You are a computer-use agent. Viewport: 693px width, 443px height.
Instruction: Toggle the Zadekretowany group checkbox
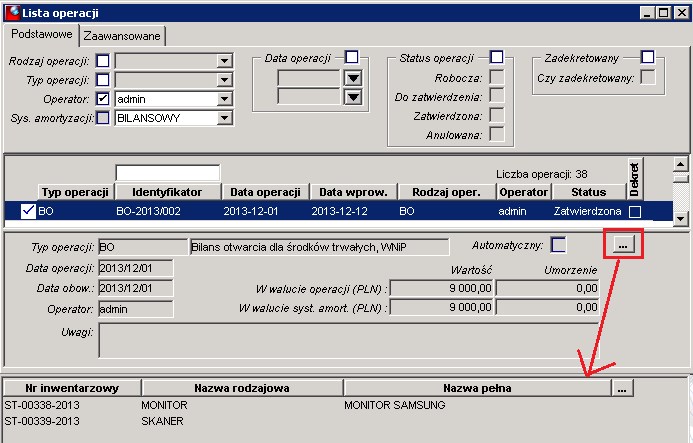[x=647, y=57]
